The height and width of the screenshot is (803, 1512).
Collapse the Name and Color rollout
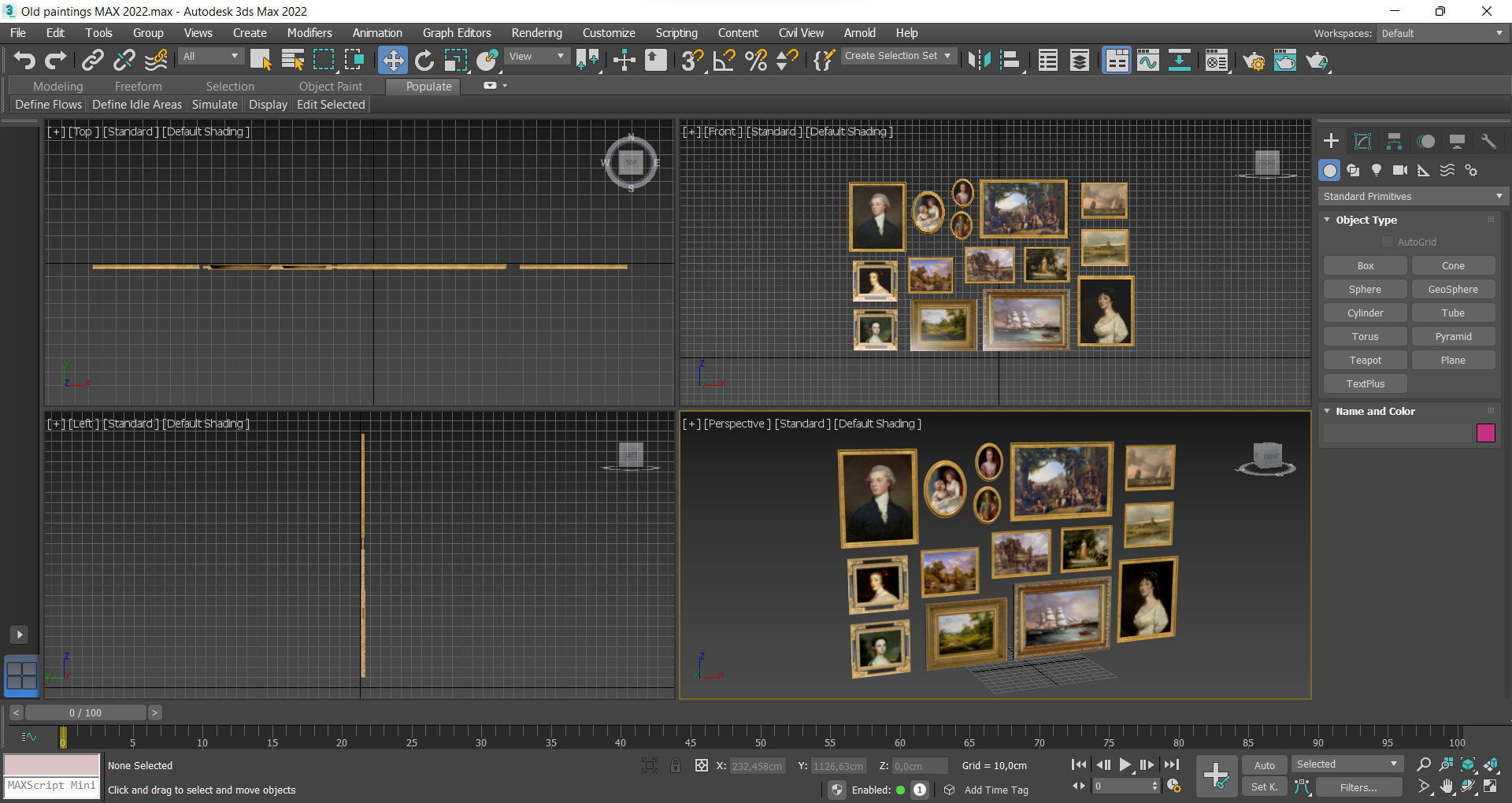click(1327, 411)
